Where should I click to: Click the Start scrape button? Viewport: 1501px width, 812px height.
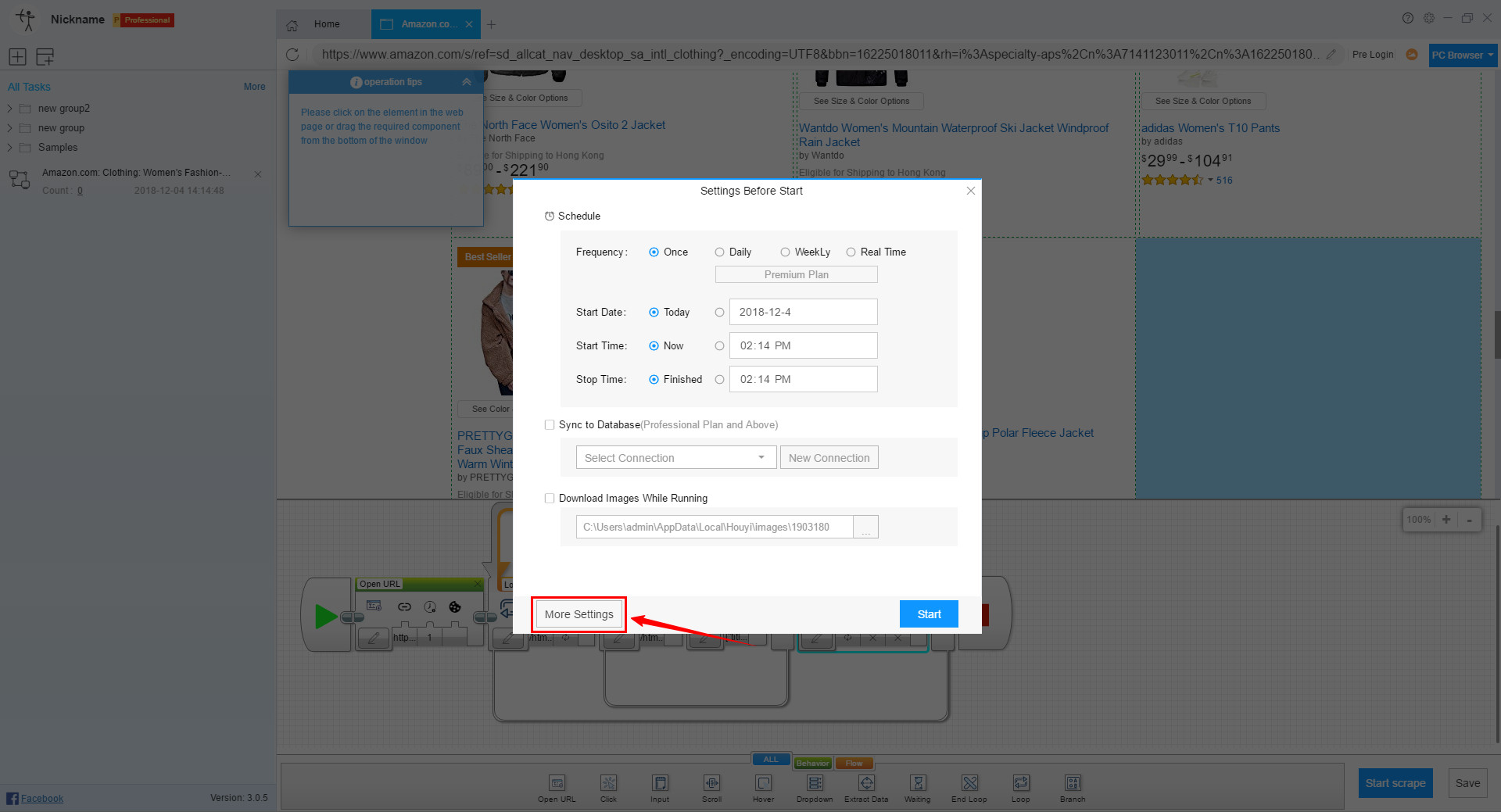pos(1395,783)
